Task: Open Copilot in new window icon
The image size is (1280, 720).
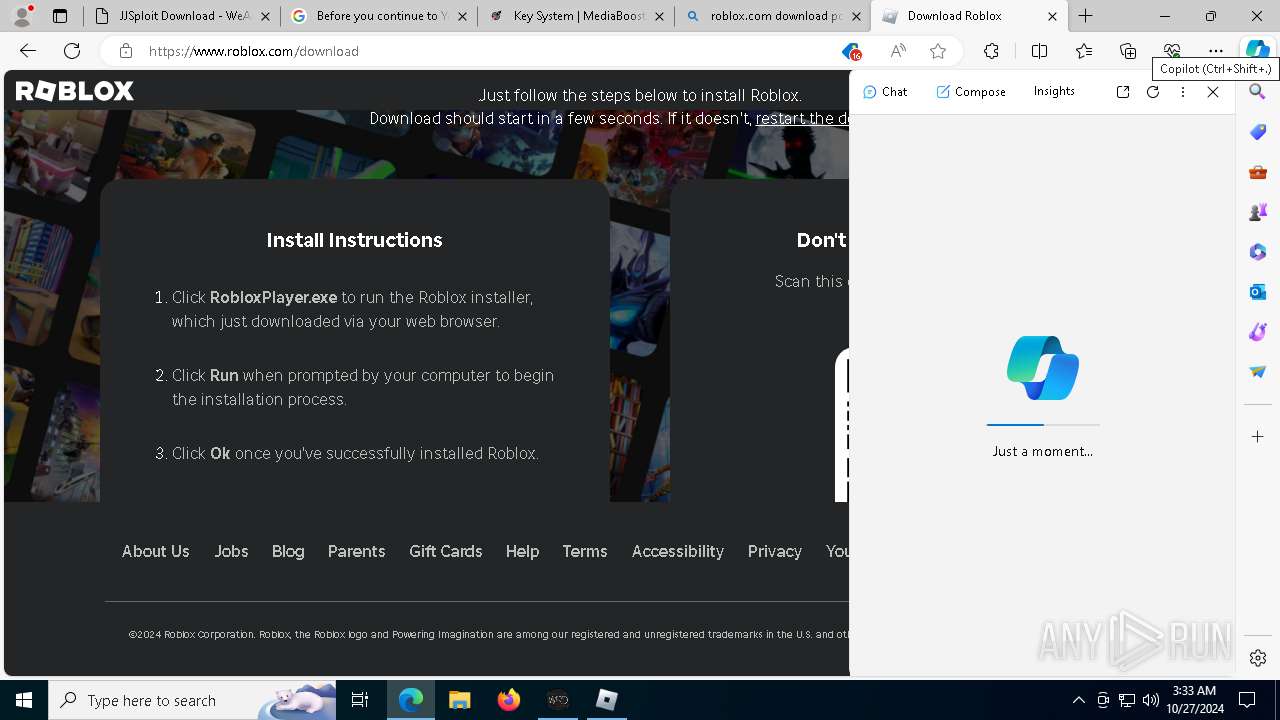Action: (1123, 92)
